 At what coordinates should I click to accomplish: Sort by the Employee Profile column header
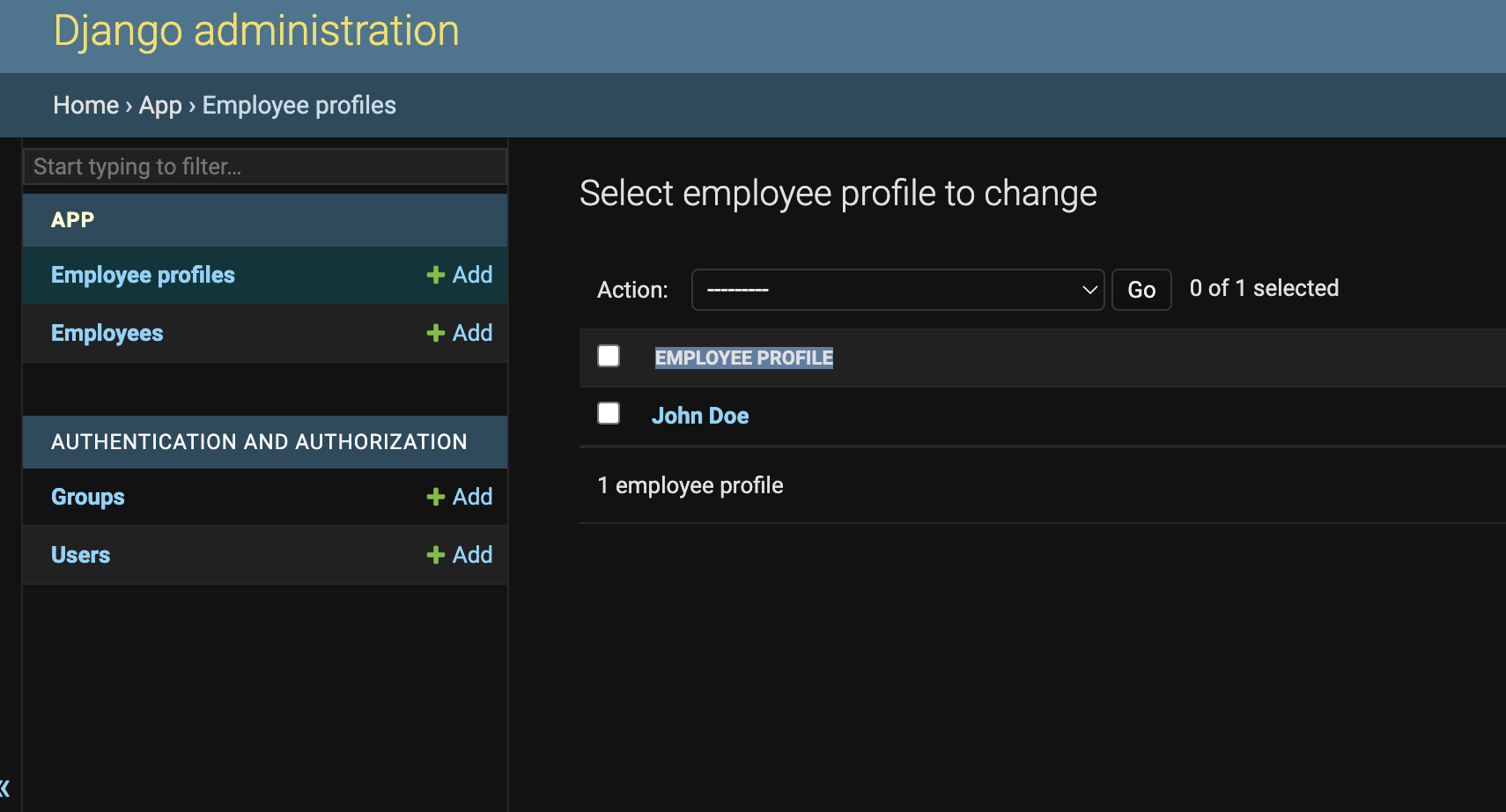point(743,357)
